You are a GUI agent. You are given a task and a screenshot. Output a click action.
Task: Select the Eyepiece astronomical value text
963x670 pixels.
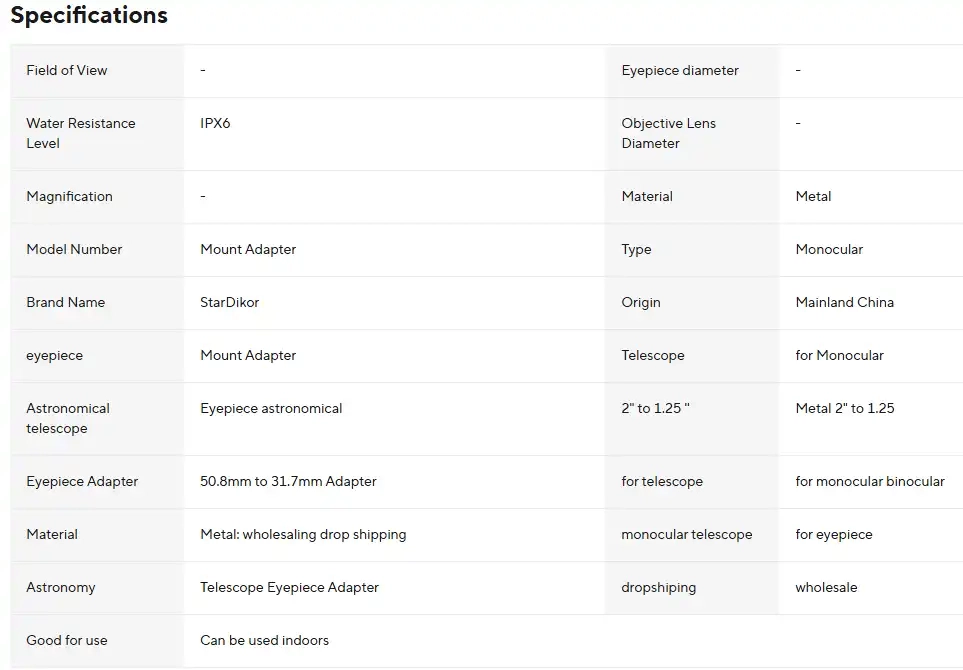pyautogui.click(x=271, y=408)
